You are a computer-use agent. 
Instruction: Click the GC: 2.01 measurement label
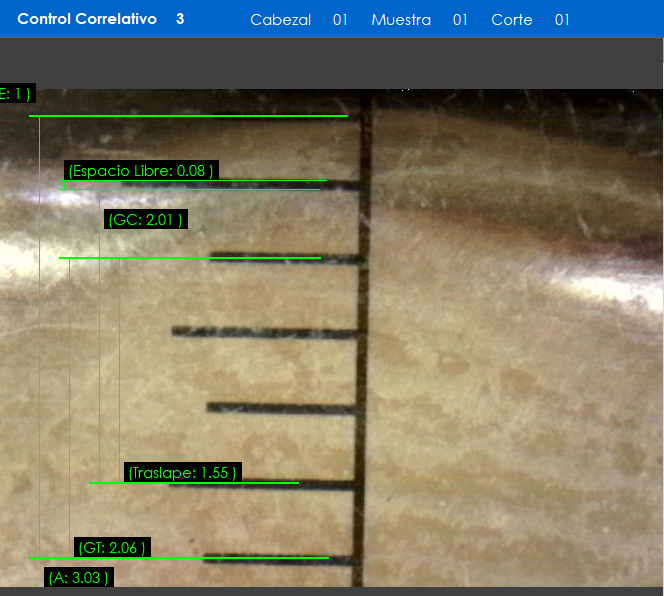(145, 220)
